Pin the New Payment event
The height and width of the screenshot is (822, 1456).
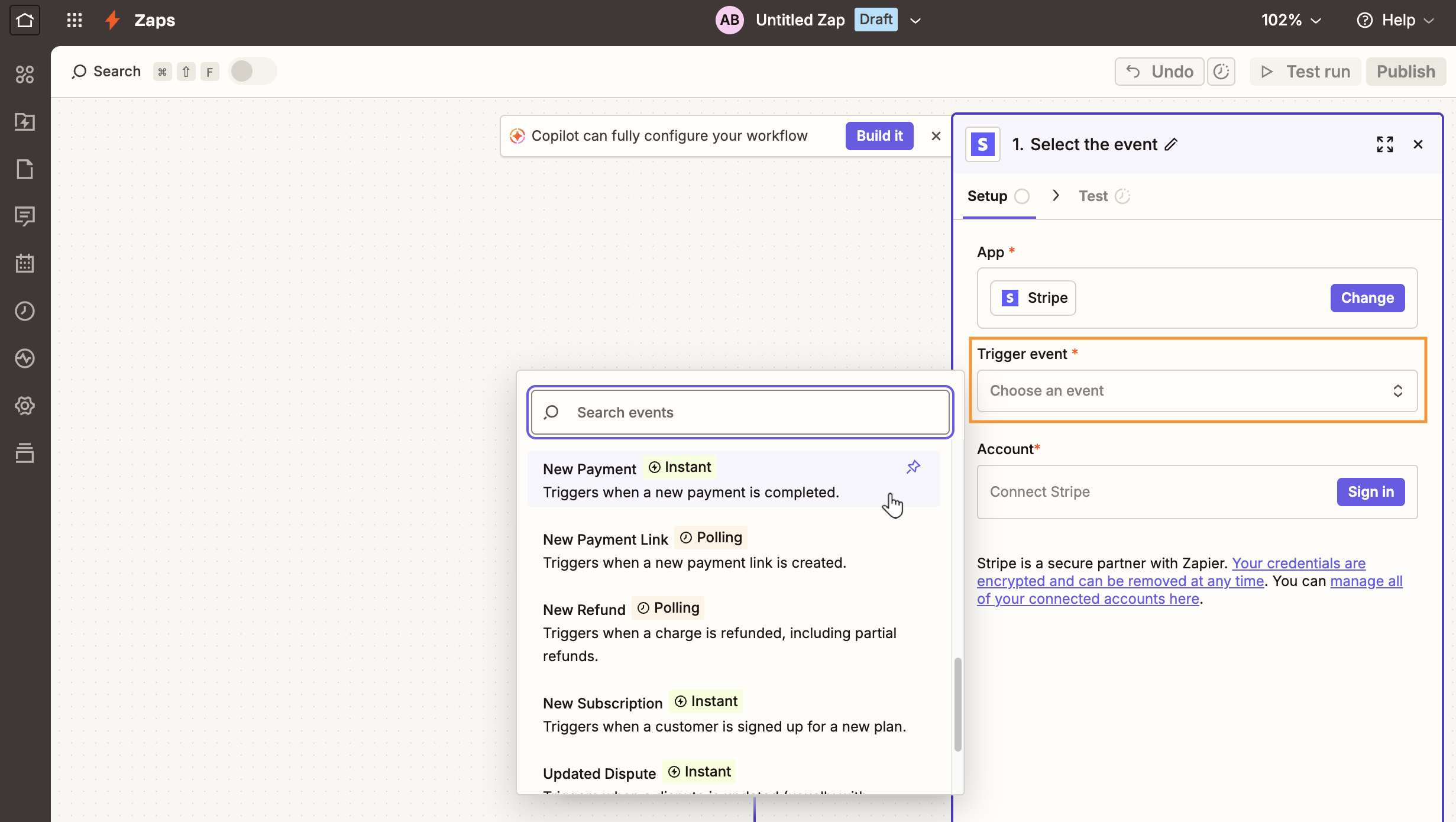coord(913,467)
